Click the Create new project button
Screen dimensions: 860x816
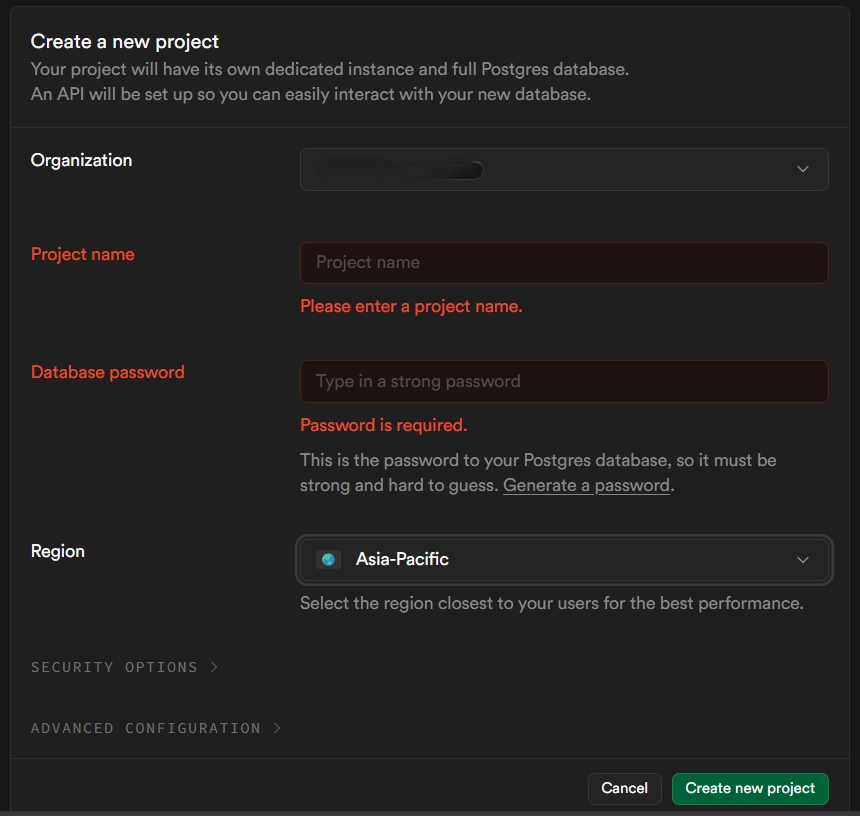click(750, 788)
